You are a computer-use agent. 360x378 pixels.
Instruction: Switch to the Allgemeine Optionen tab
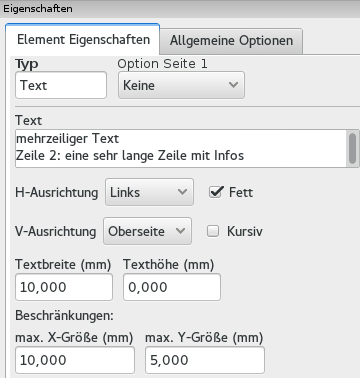(231, 41)
